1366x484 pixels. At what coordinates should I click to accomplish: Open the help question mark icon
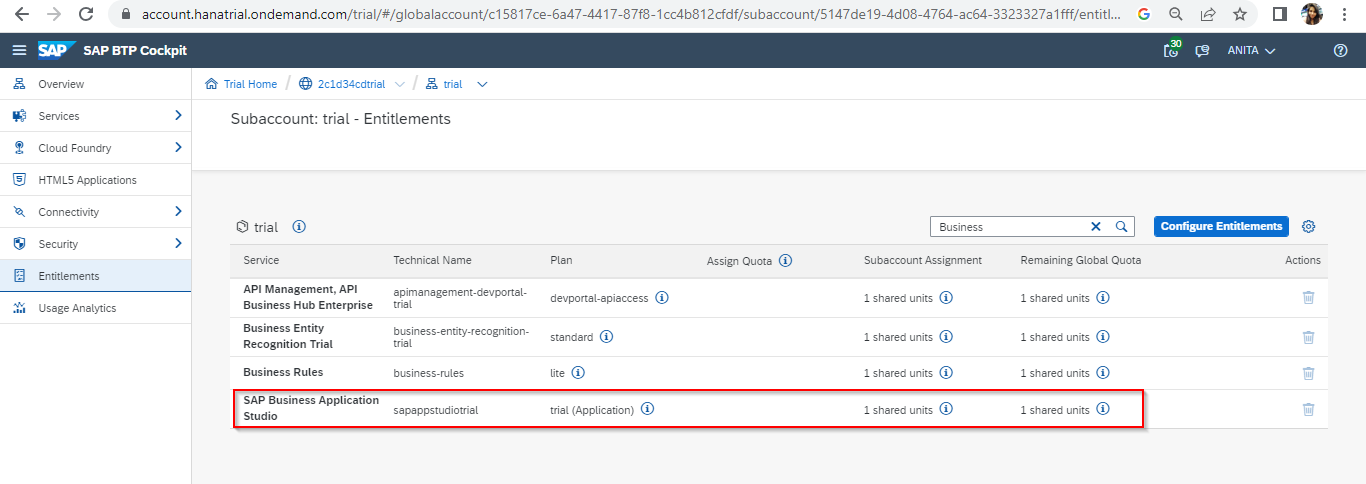pyautogui.click(x=1341, y=51)
